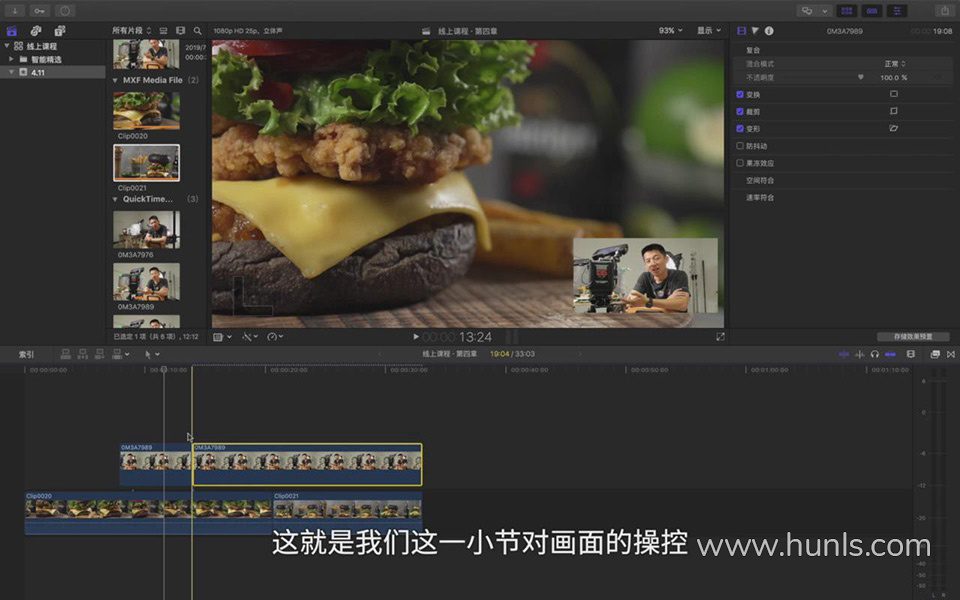Toggle the browser panel grid button
Viewport: 960px width, 600px height.
[x=847, y=10]
